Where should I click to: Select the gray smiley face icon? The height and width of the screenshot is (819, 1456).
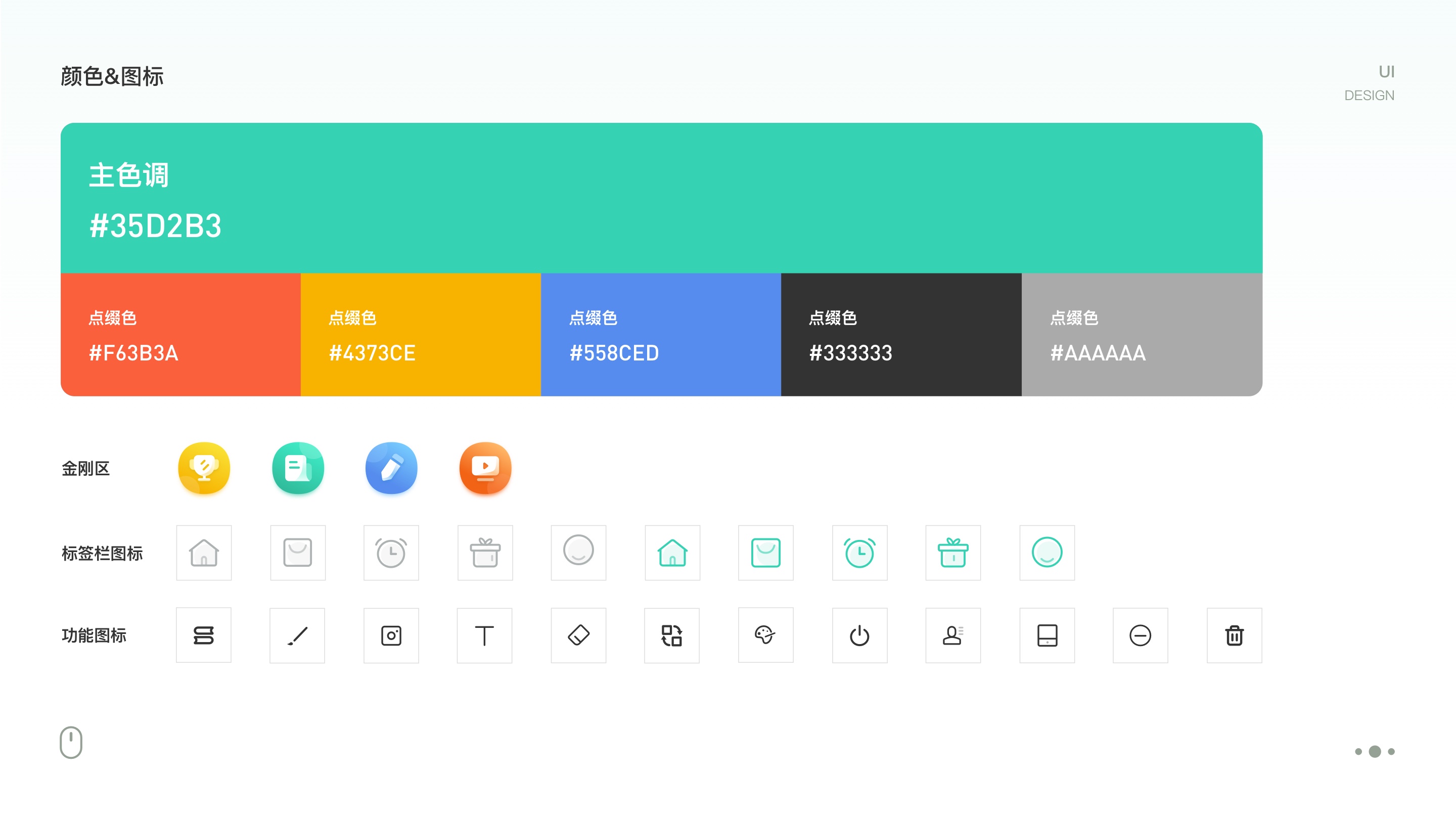[578, 552]
